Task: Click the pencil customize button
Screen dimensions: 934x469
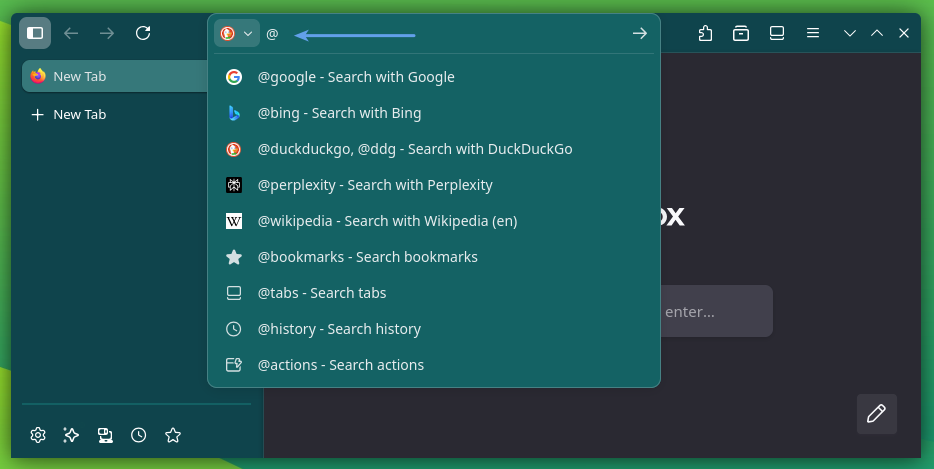Action: click(x=876, y=413)
